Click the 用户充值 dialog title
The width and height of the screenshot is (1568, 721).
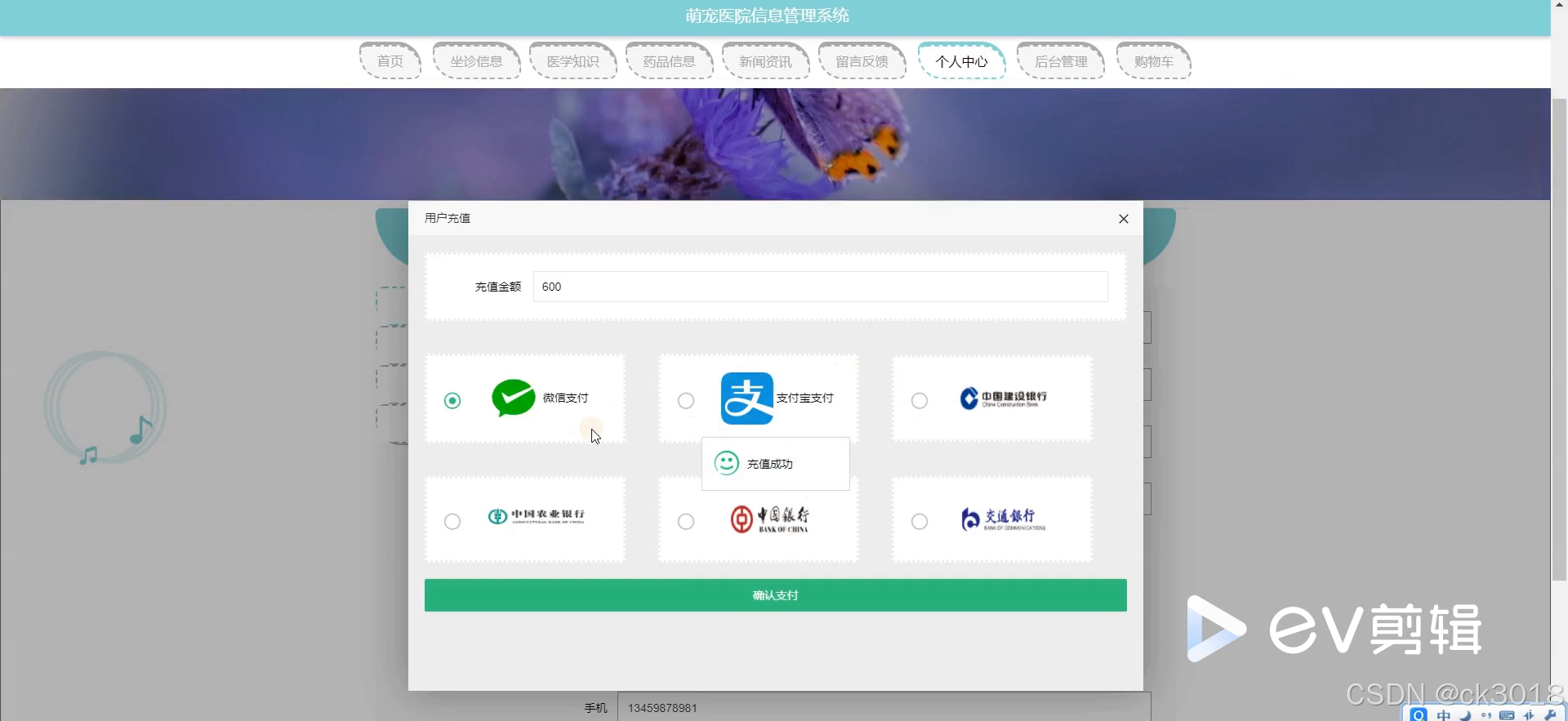coord(448,218)
